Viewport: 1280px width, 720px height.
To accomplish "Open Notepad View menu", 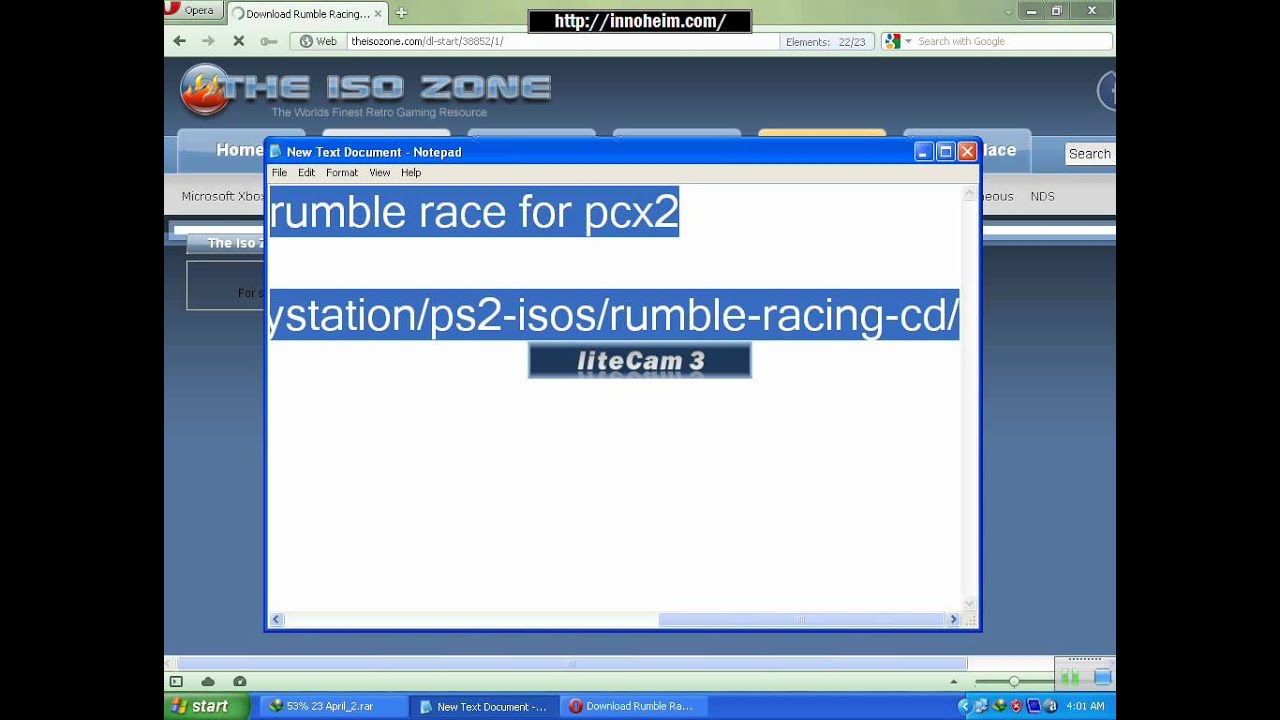I will [x=380, y=172].
